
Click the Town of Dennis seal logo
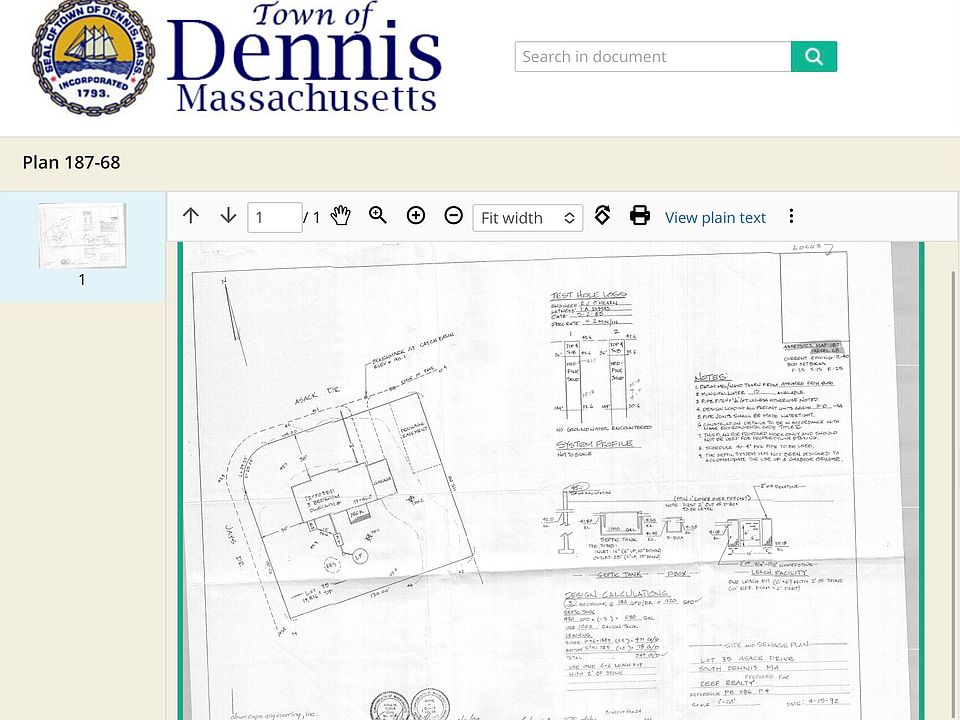point(94,57)
